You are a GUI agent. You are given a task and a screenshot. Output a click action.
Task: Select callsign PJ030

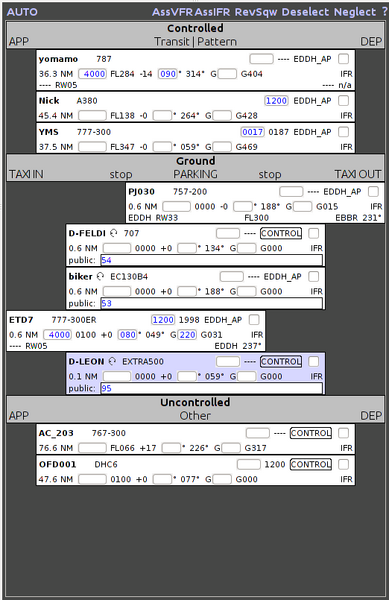pyautogui.click(x=142, y=191)
